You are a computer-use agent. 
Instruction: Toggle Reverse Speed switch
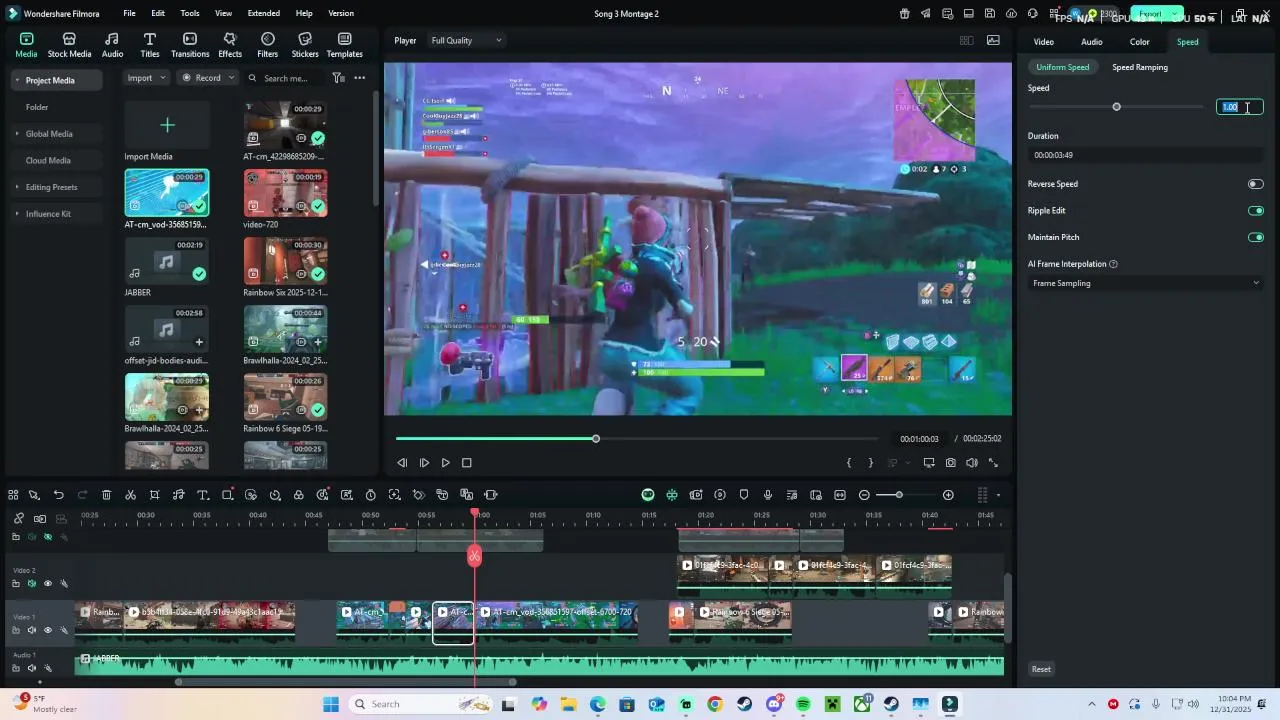tap(1255, 184)
